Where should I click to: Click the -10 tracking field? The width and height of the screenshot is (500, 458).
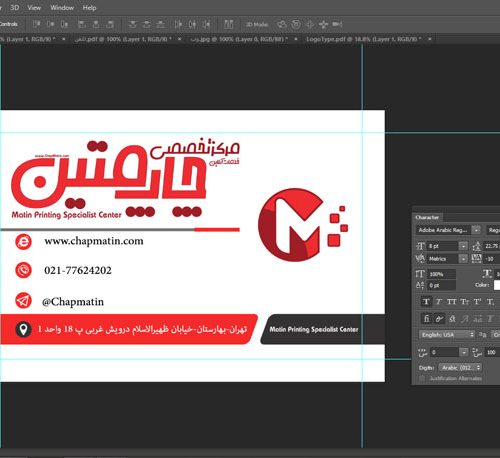tap(492, 258)
